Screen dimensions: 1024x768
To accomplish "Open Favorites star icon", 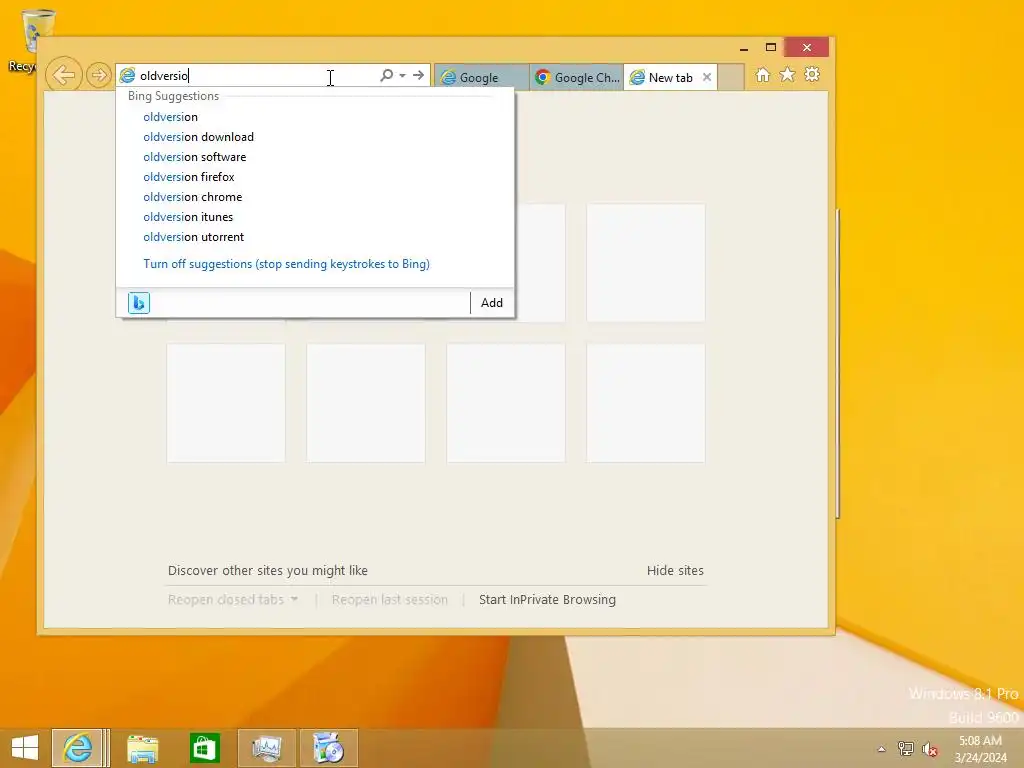I will (x=788, y=74).
